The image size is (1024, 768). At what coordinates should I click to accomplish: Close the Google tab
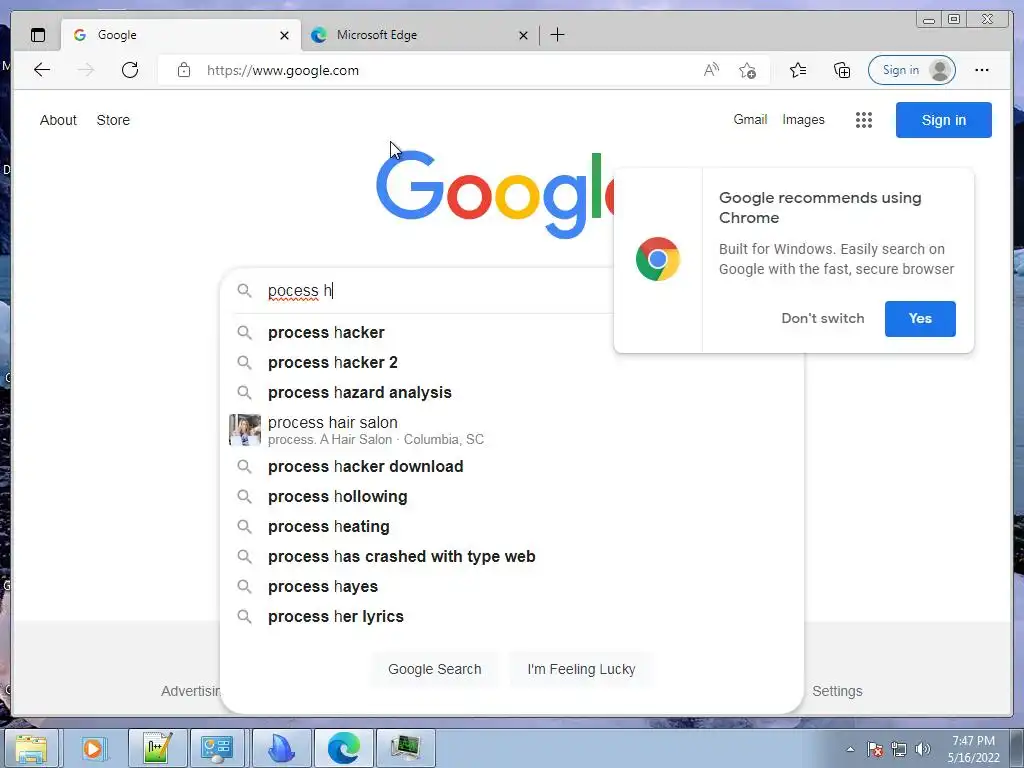[x=284, y=35]
